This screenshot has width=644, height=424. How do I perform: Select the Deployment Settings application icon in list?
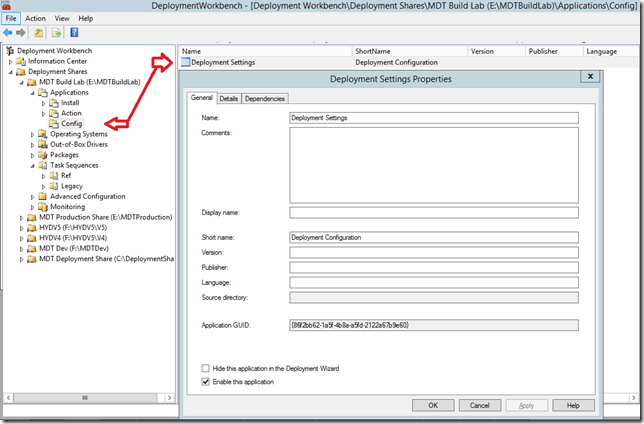[x=185, y=62]
